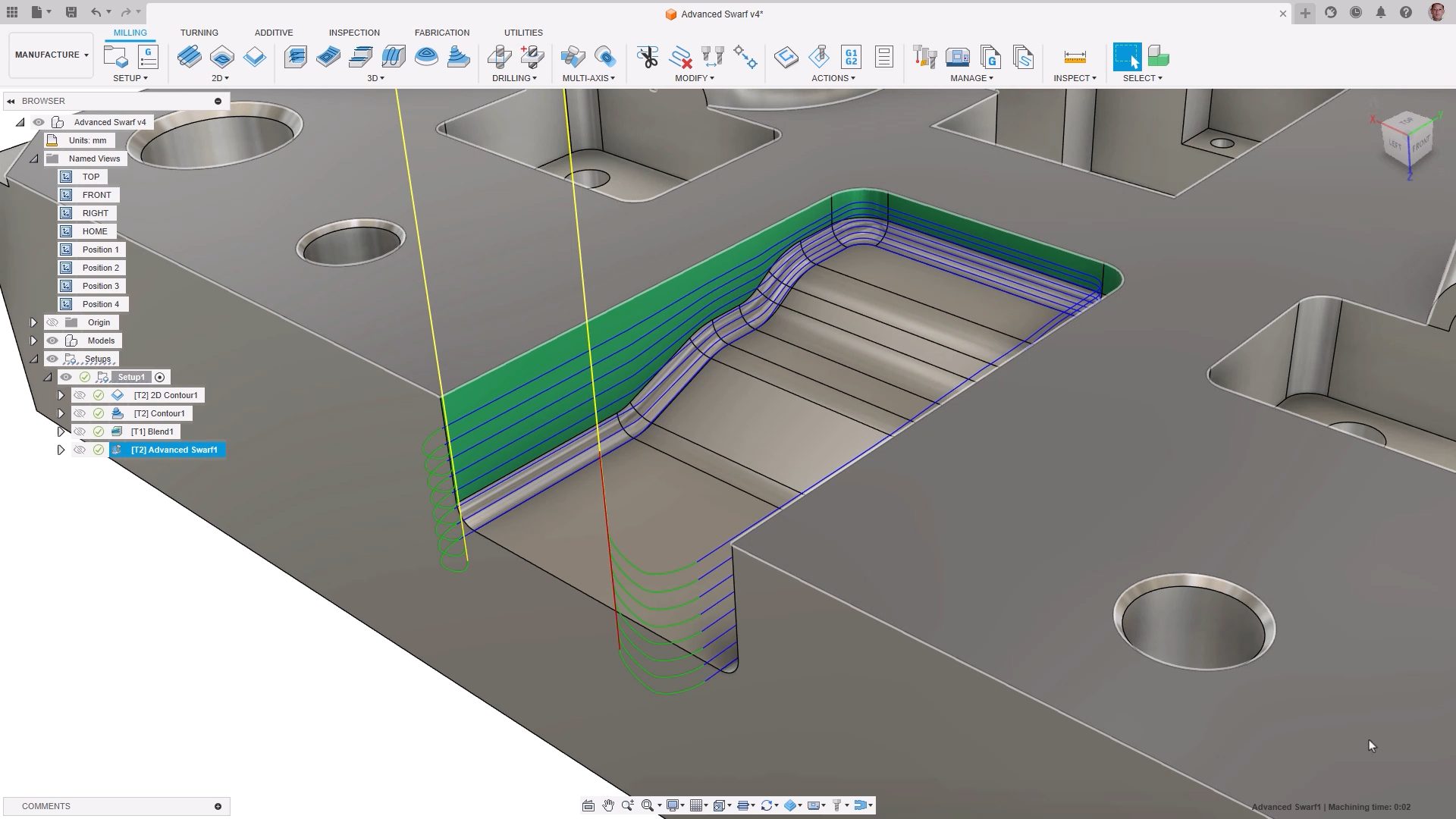Expand the [T2] Advanced Swarf1 tree item
The width and height of the screenshot is (1456, 819).
[x=61, y=450]
